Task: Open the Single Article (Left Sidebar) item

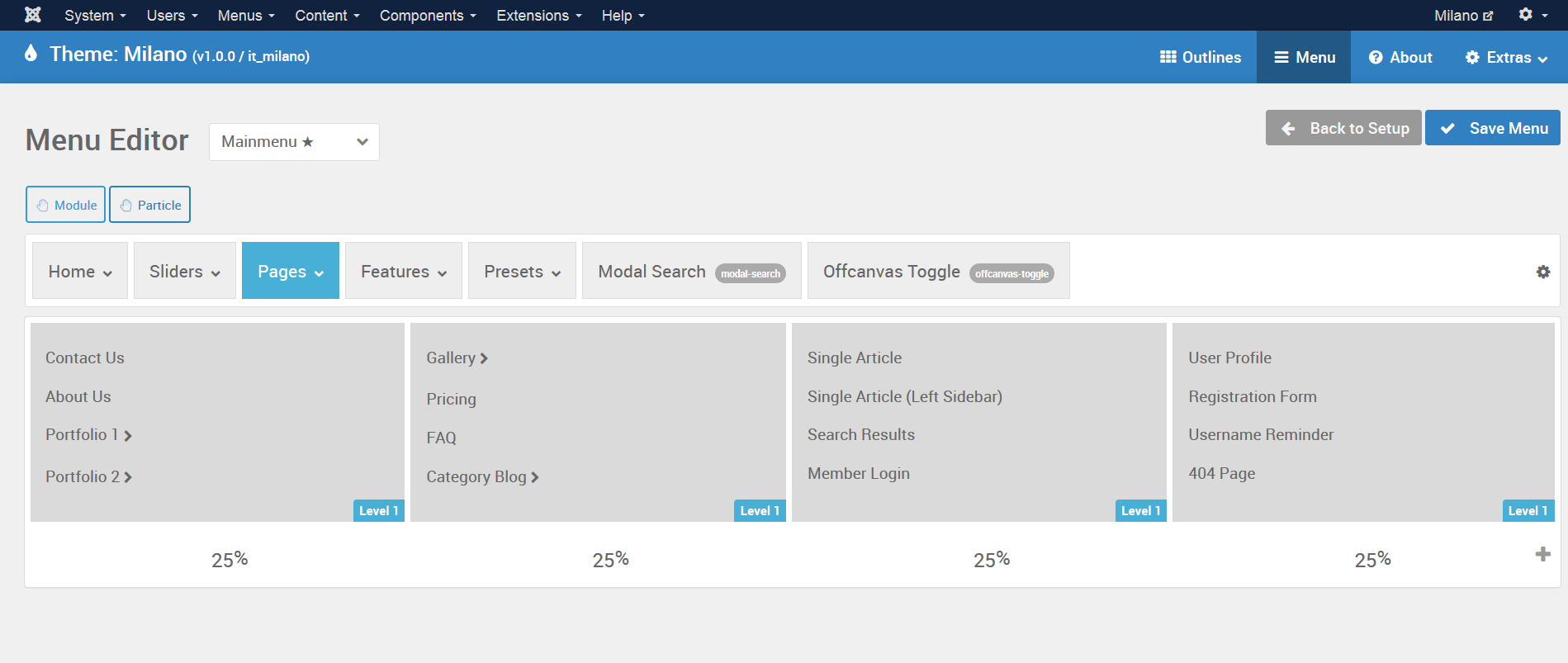Action: [904, 396]
